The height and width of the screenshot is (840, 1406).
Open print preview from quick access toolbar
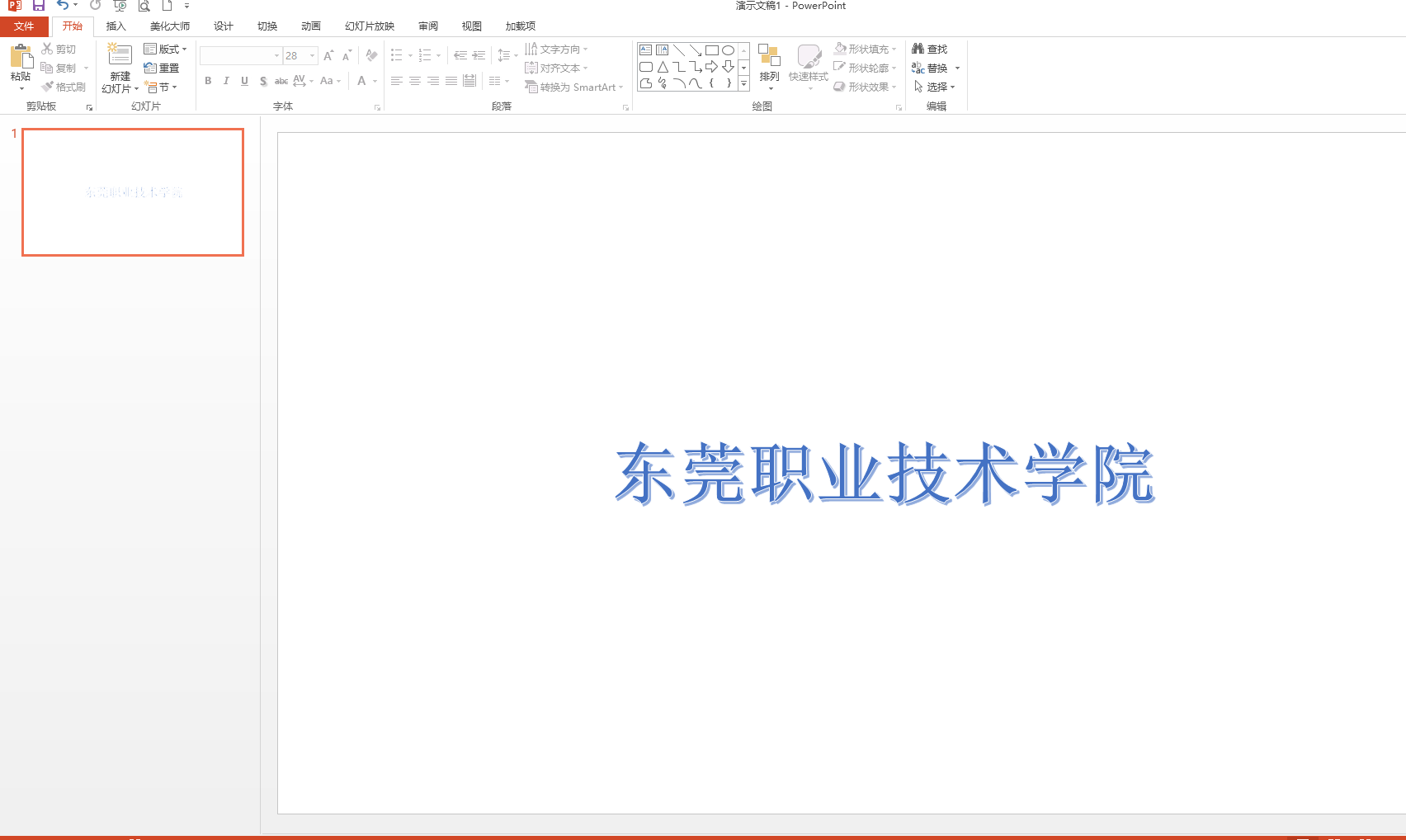pos(144,5)
